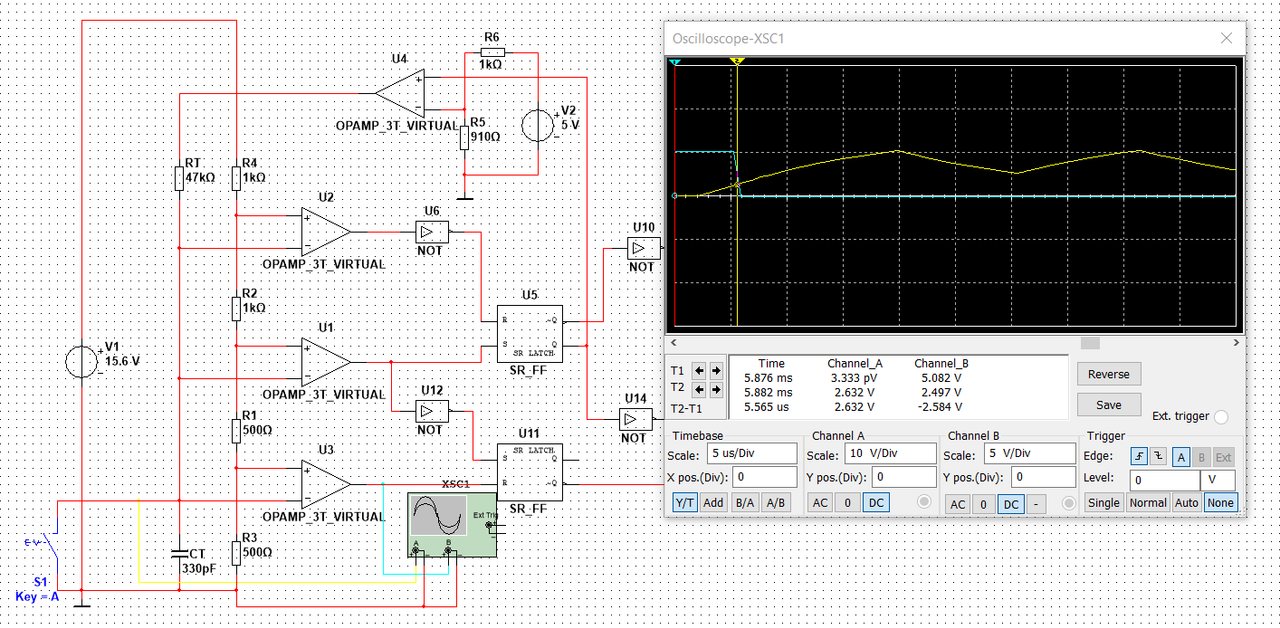Switch the timebase to A/B mode
Image resolution: width=1280 pixels, height=628 pixels.
point(775,503)
